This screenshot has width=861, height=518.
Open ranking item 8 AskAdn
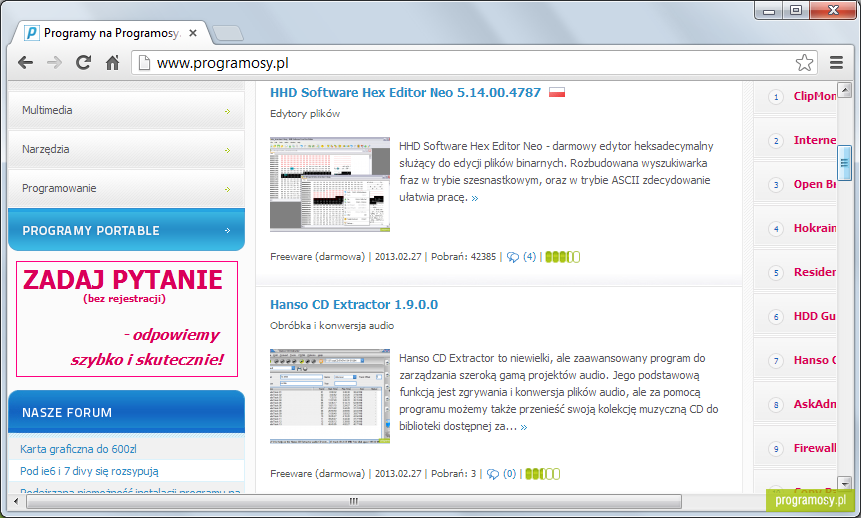pos(815,404)
